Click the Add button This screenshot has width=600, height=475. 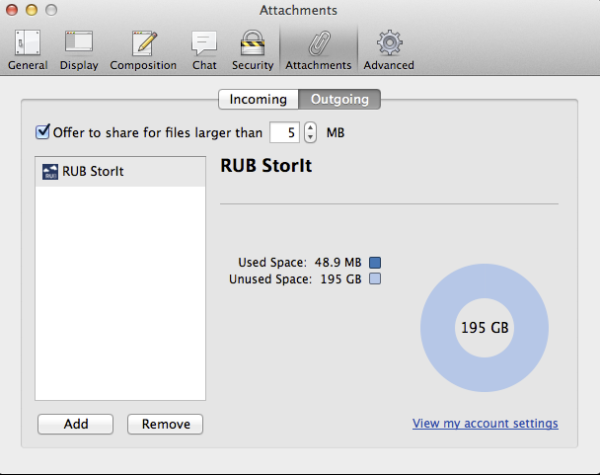(76, 424)
